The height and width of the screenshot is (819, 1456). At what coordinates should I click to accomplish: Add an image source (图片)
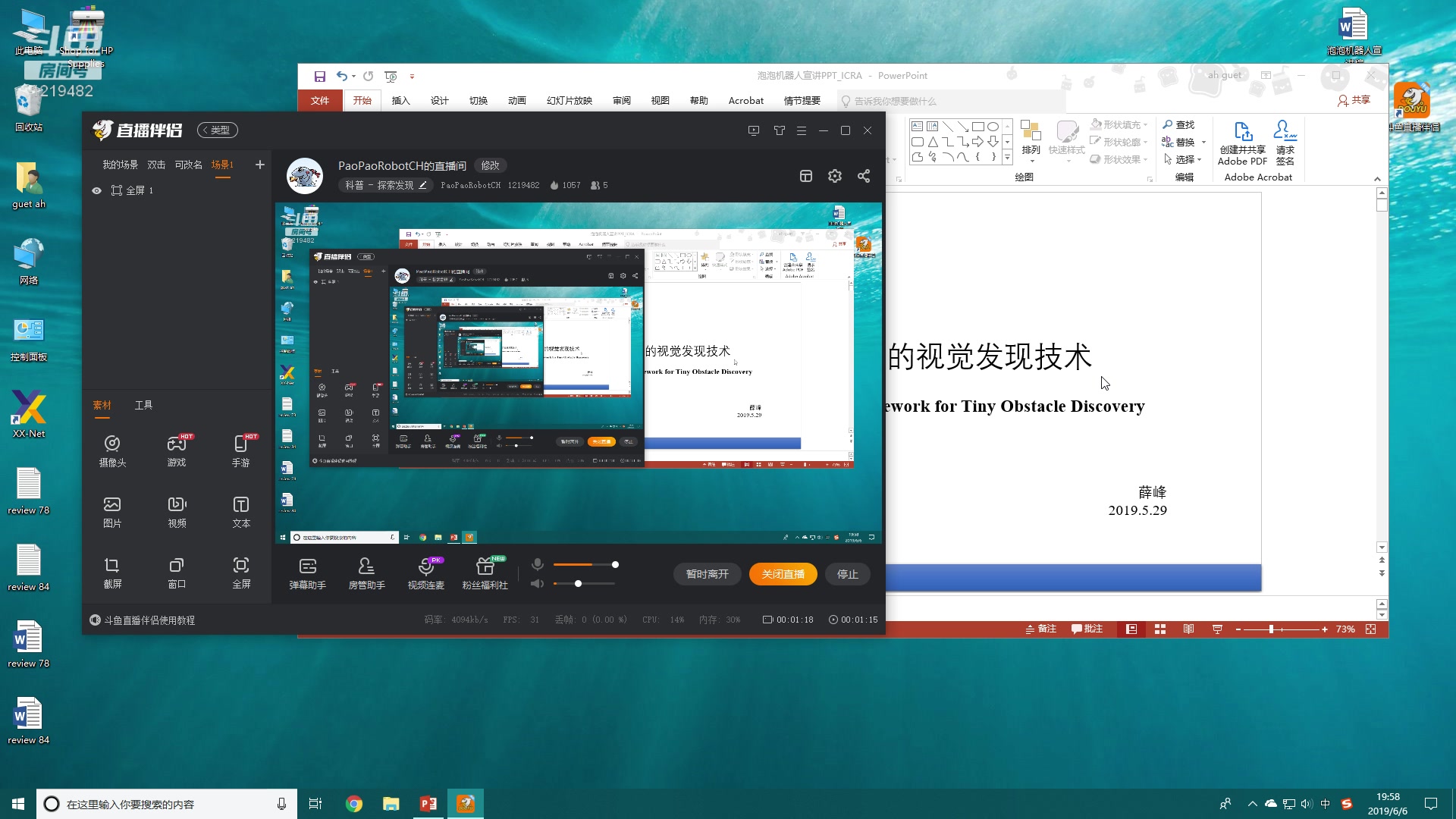tap(112, 512)
